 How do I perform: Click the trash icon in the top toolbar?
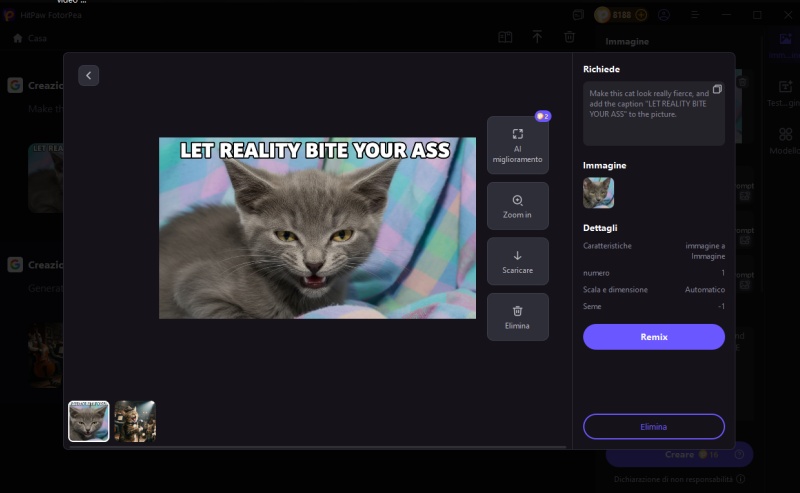pyautogui.click(x=569, y=37)
